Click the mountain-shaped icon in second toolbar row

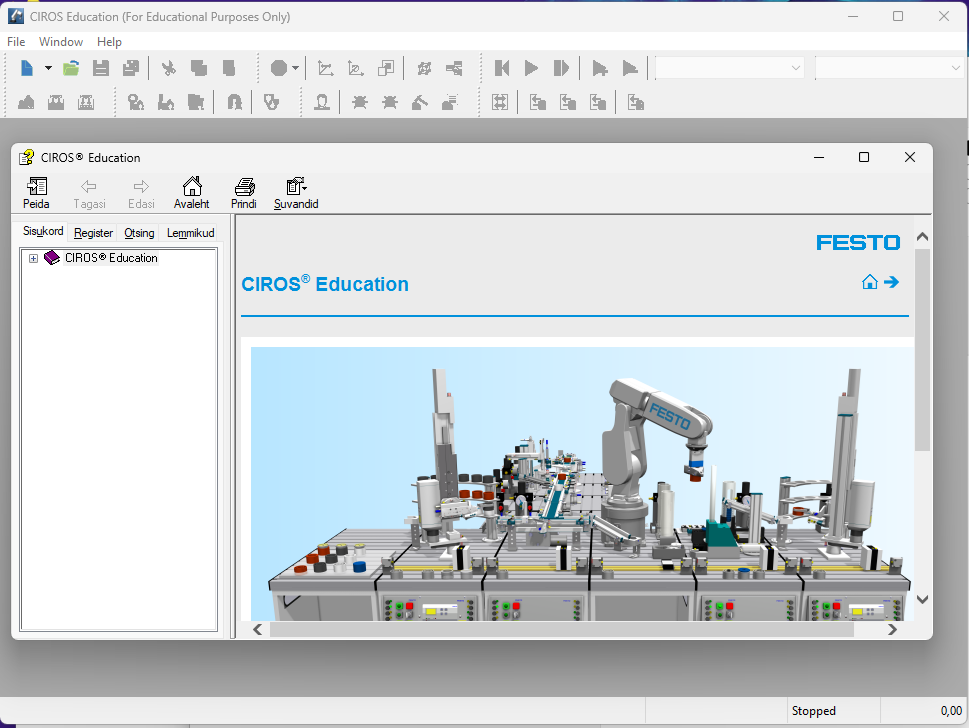pyautogui.click(x=26, y=102)
